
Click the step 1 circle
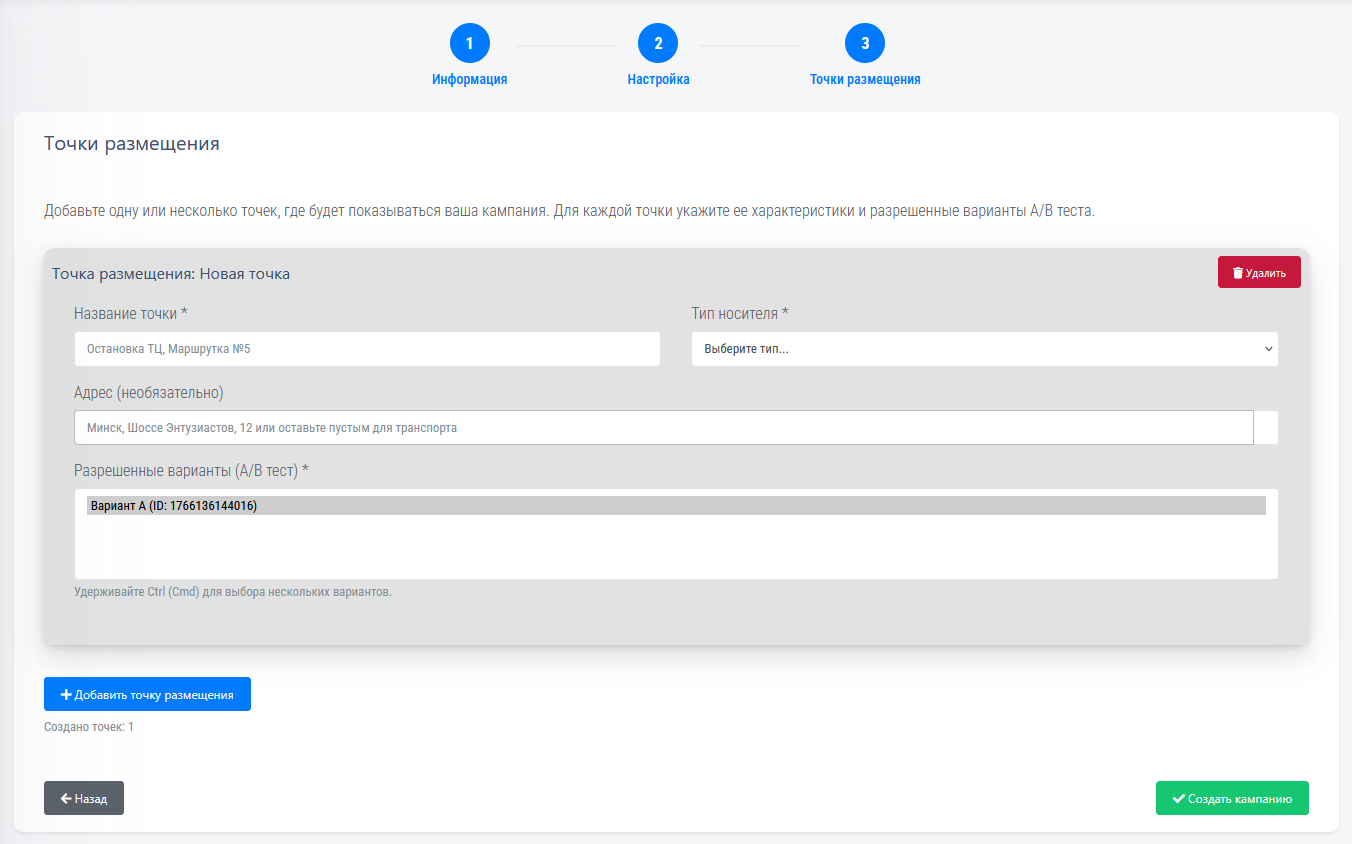click(x=469, y=44)
